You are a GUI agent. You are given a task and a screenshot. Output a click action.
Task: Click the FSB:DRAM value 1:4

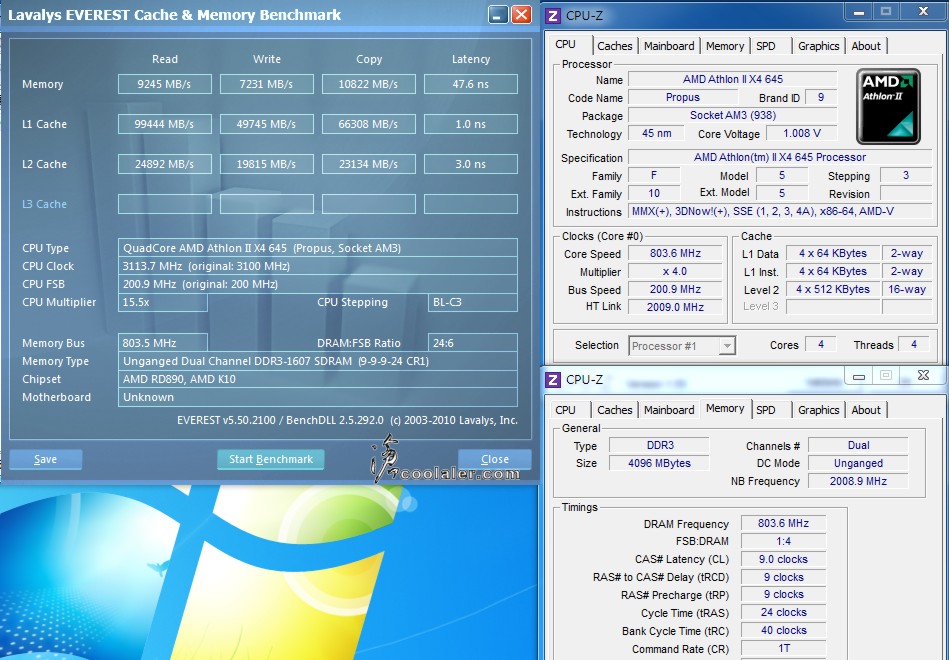point(783,541)
